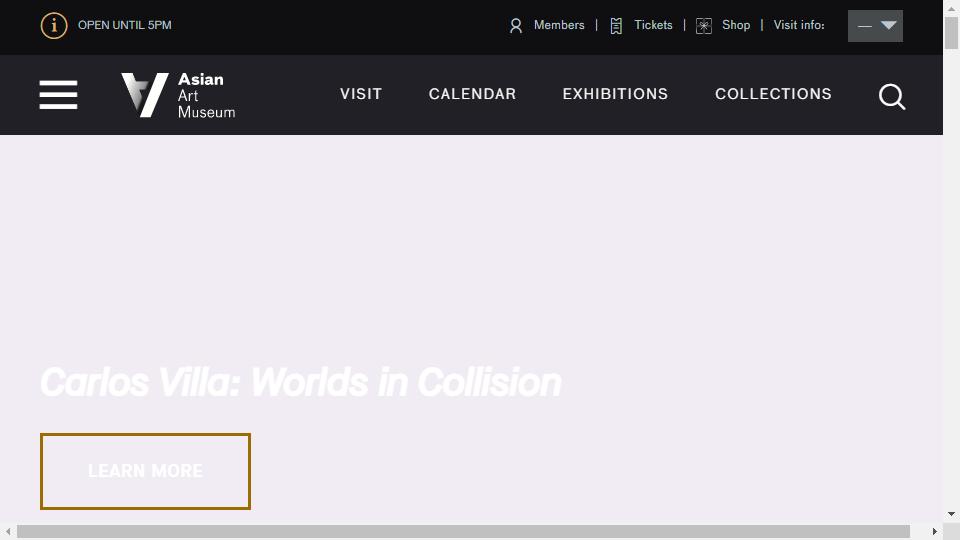Click the Open Until 5PM text

(x=124, y=25)
